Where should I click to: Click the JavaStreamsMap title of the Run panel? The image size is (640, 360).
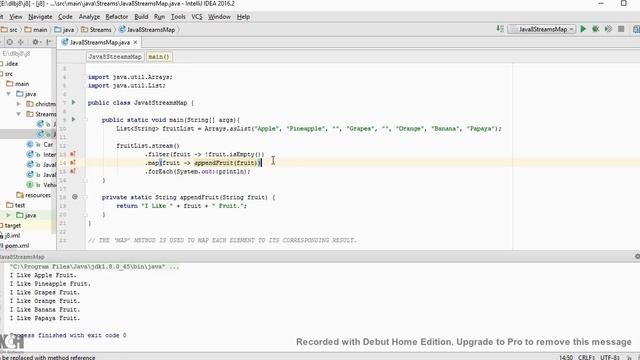click(22, 257)
